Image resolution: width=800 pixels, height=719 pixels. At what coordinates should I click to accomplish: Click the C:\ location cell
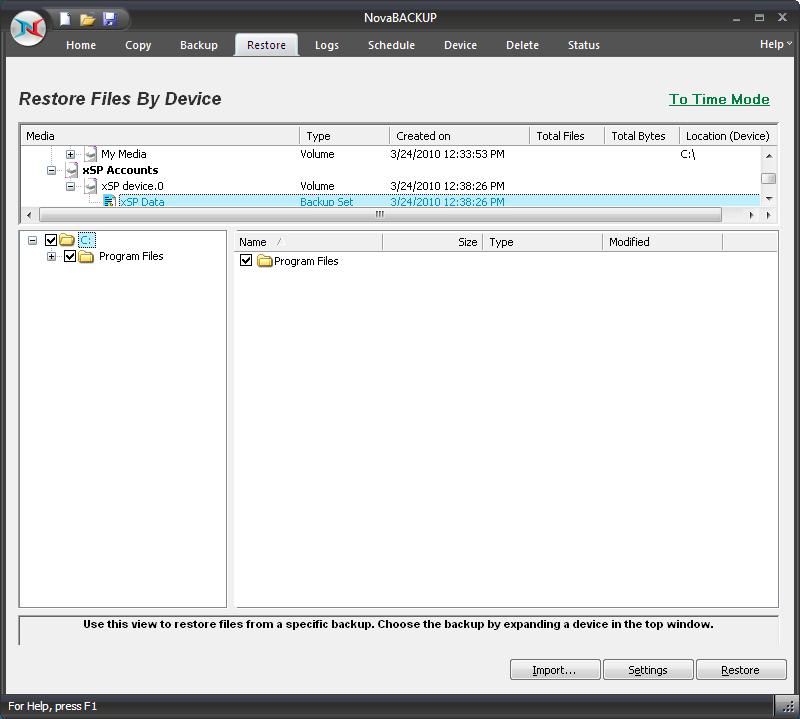pos(688,154)
